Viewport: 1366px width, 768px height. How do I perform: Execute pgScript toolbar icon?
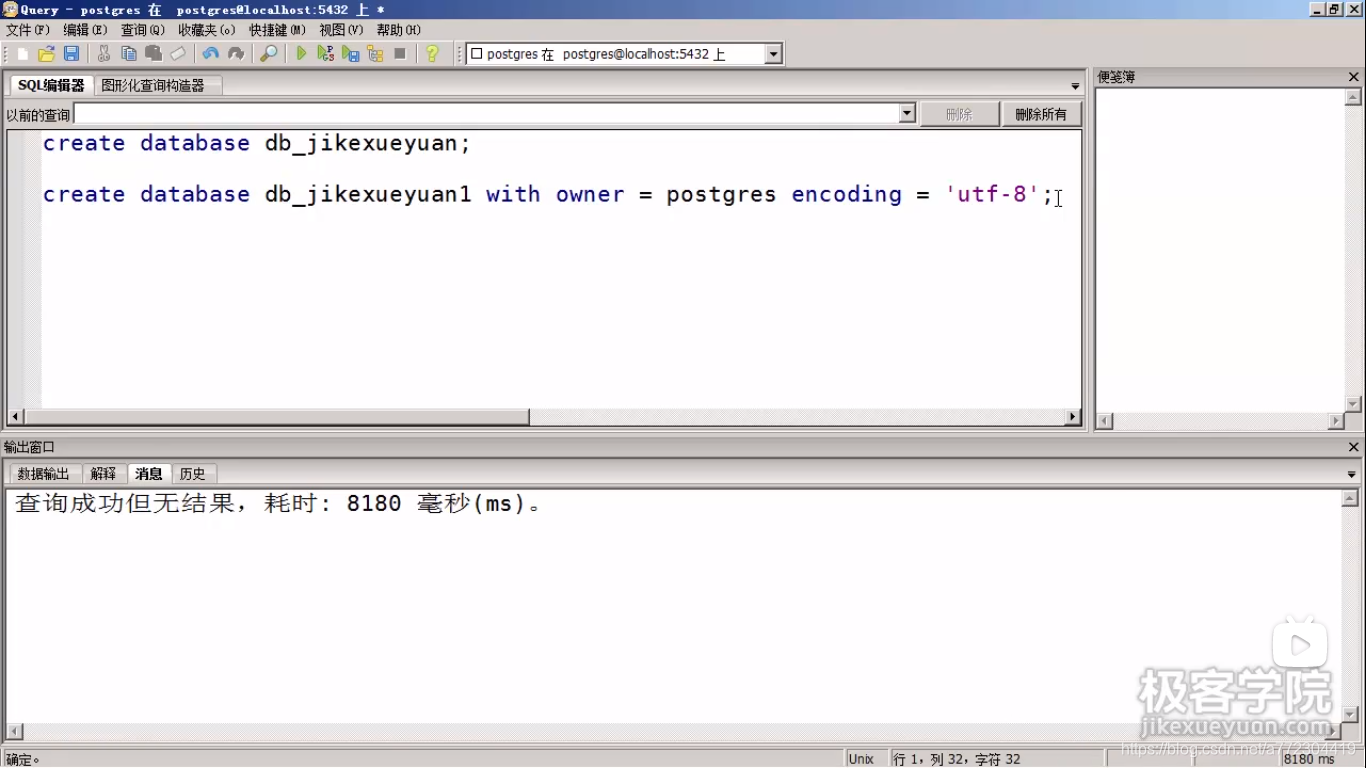pyautogui.click(x=326, y=54)
